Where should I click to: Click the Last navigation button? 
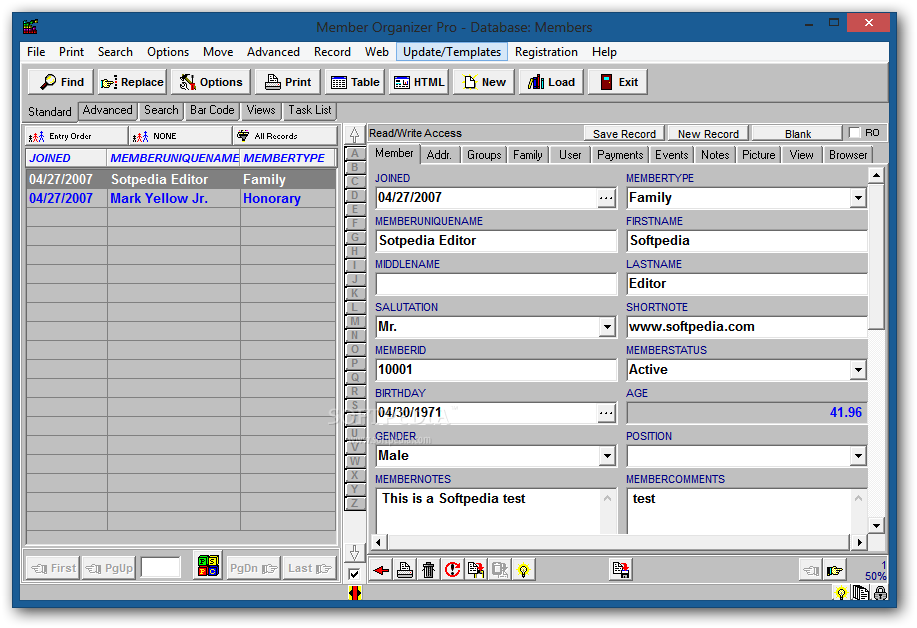310,568
